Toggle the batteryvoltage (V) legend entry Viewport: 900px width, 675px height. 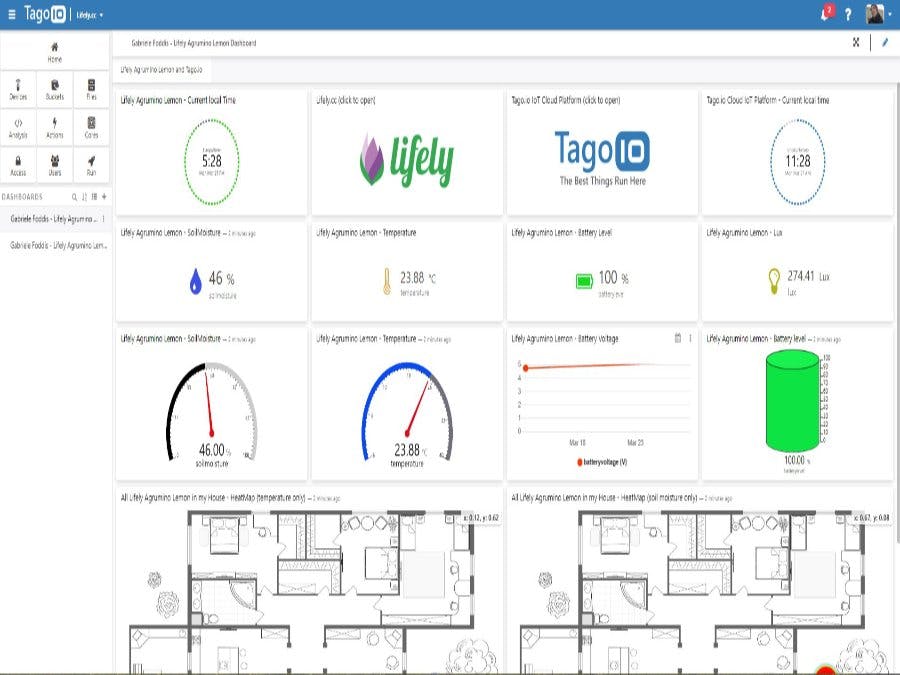tap(602, 461)
